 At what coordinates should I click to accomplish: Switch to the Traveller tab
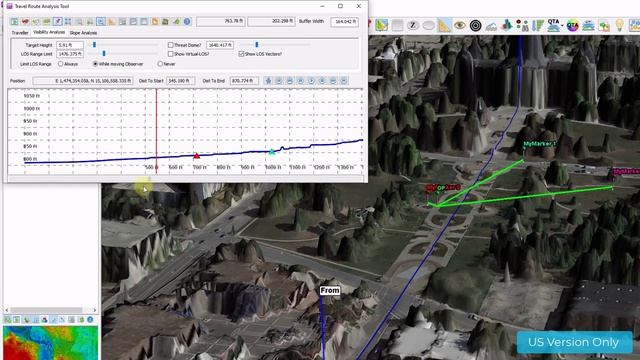(x=20, y=33)
